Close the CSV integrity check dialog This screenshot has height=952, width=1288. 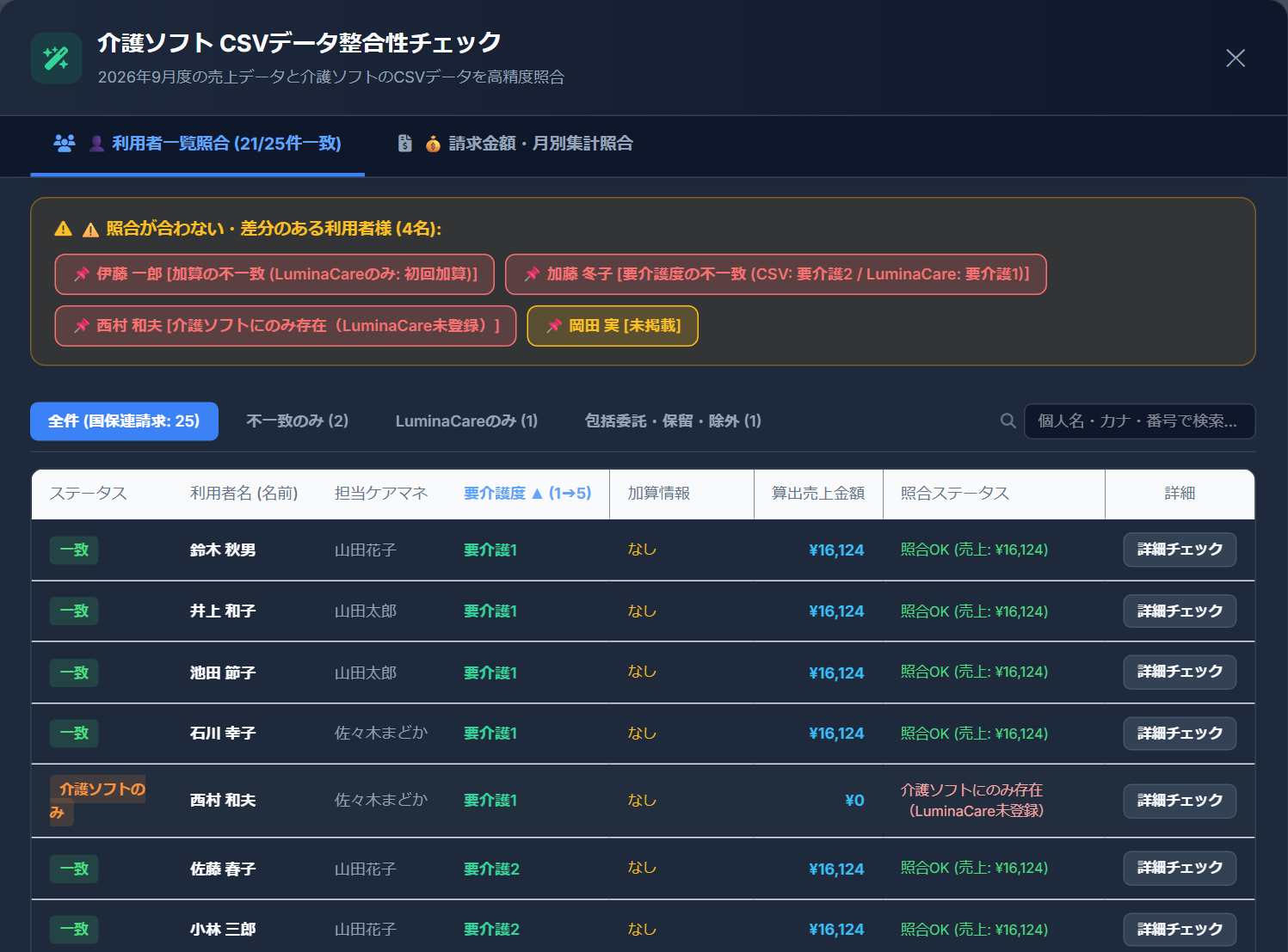tap(1236, 58)
